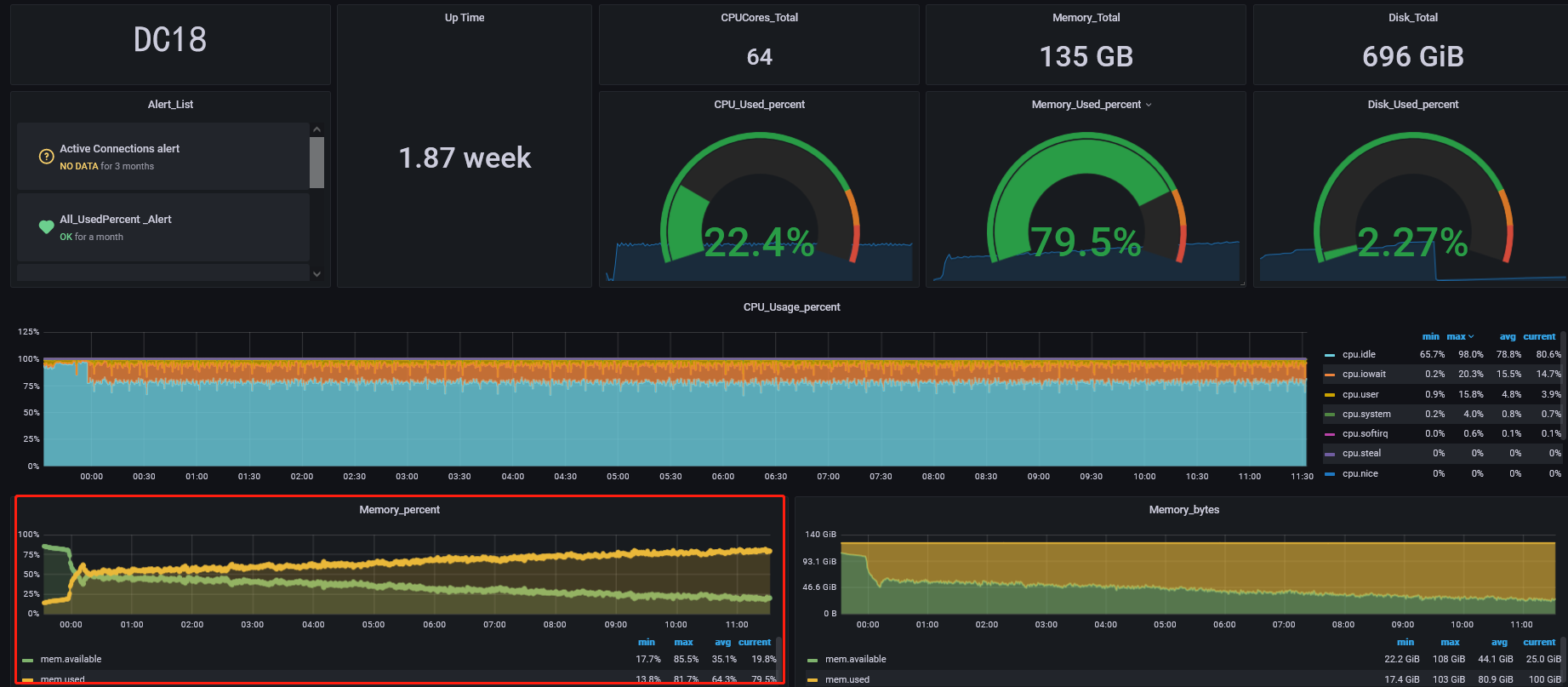
Task: Click the NO DATA question mark alert icon
Action: [47, 157]
